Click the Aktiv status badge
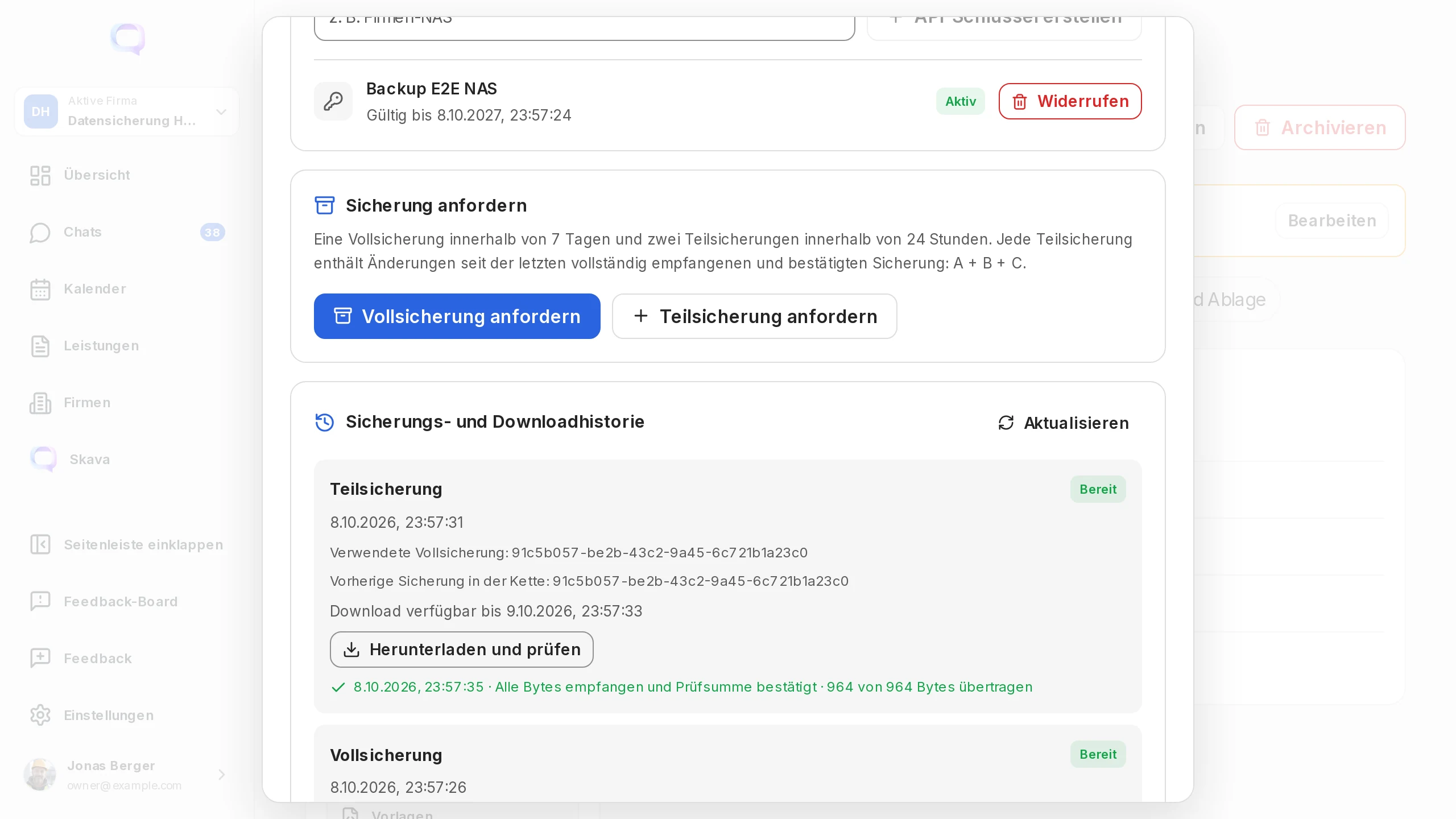Viewport: 1456px width, 819px height. [x=961, y=101]
